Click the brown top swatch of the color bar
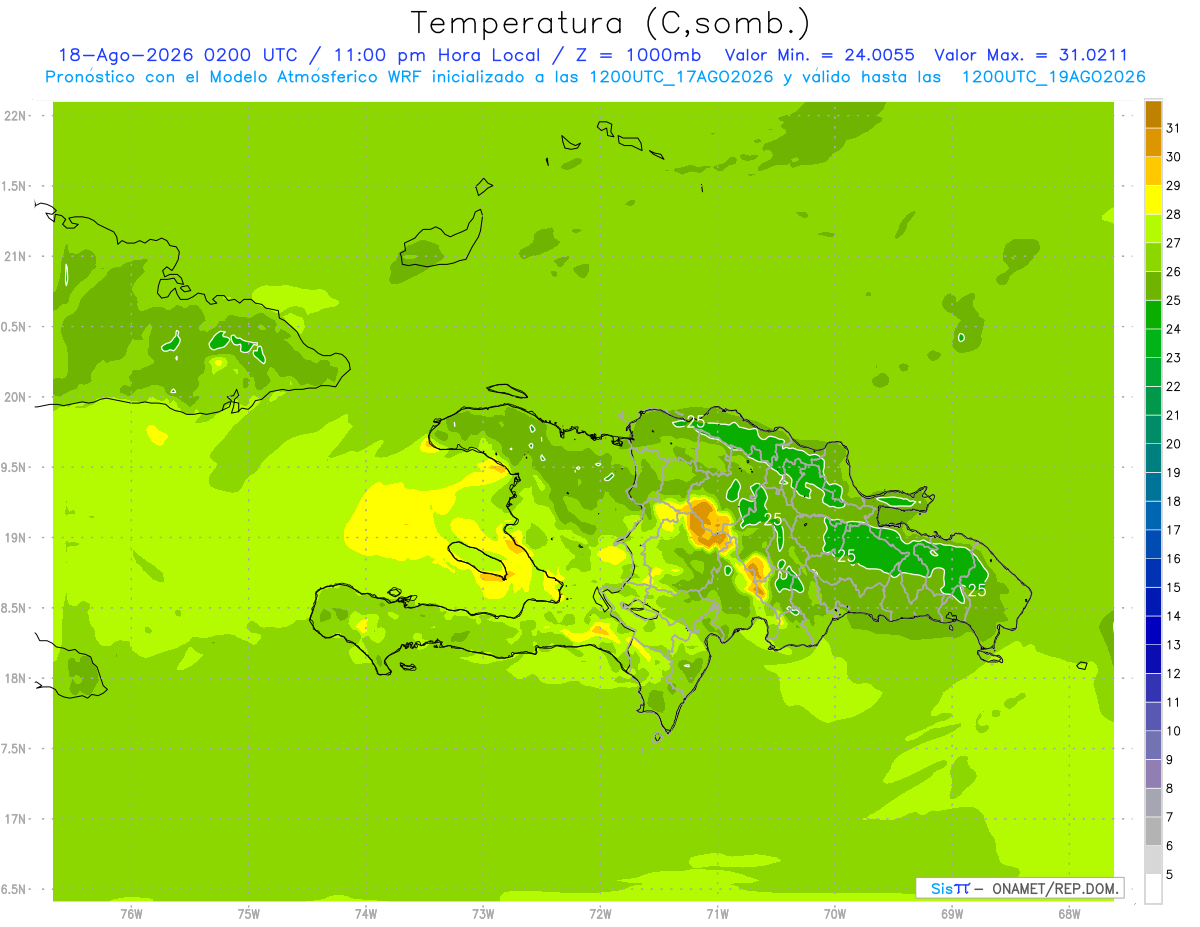The width and height of the screenshot is (1200, 927). (x=1153, y=114)
